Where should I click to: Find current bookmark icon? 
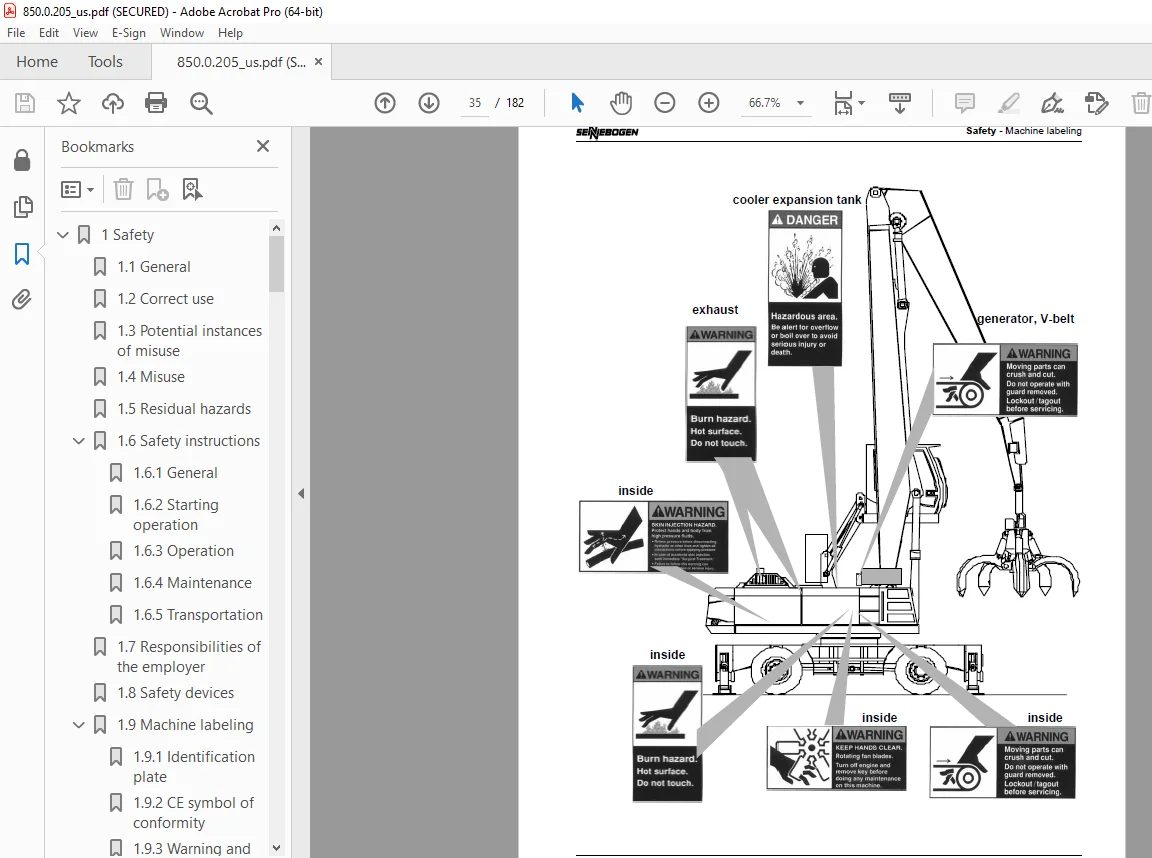click(x=192, y=190)
